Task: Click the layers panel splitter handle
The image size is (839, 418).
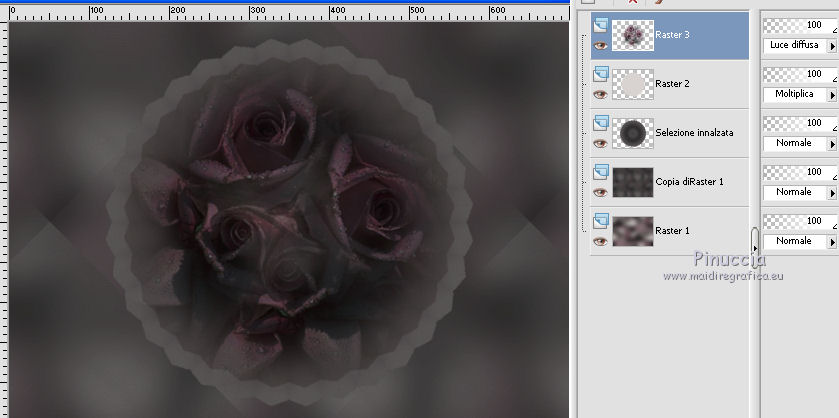Action: 755,241
